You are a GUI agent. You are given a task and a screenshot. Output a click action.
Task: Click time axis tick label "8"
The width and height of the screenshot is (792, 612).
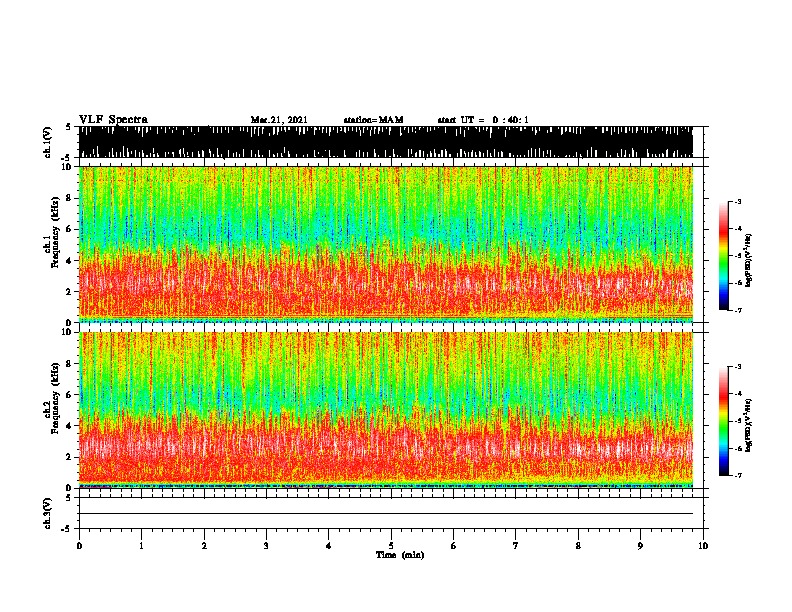[x=578, y=546]
